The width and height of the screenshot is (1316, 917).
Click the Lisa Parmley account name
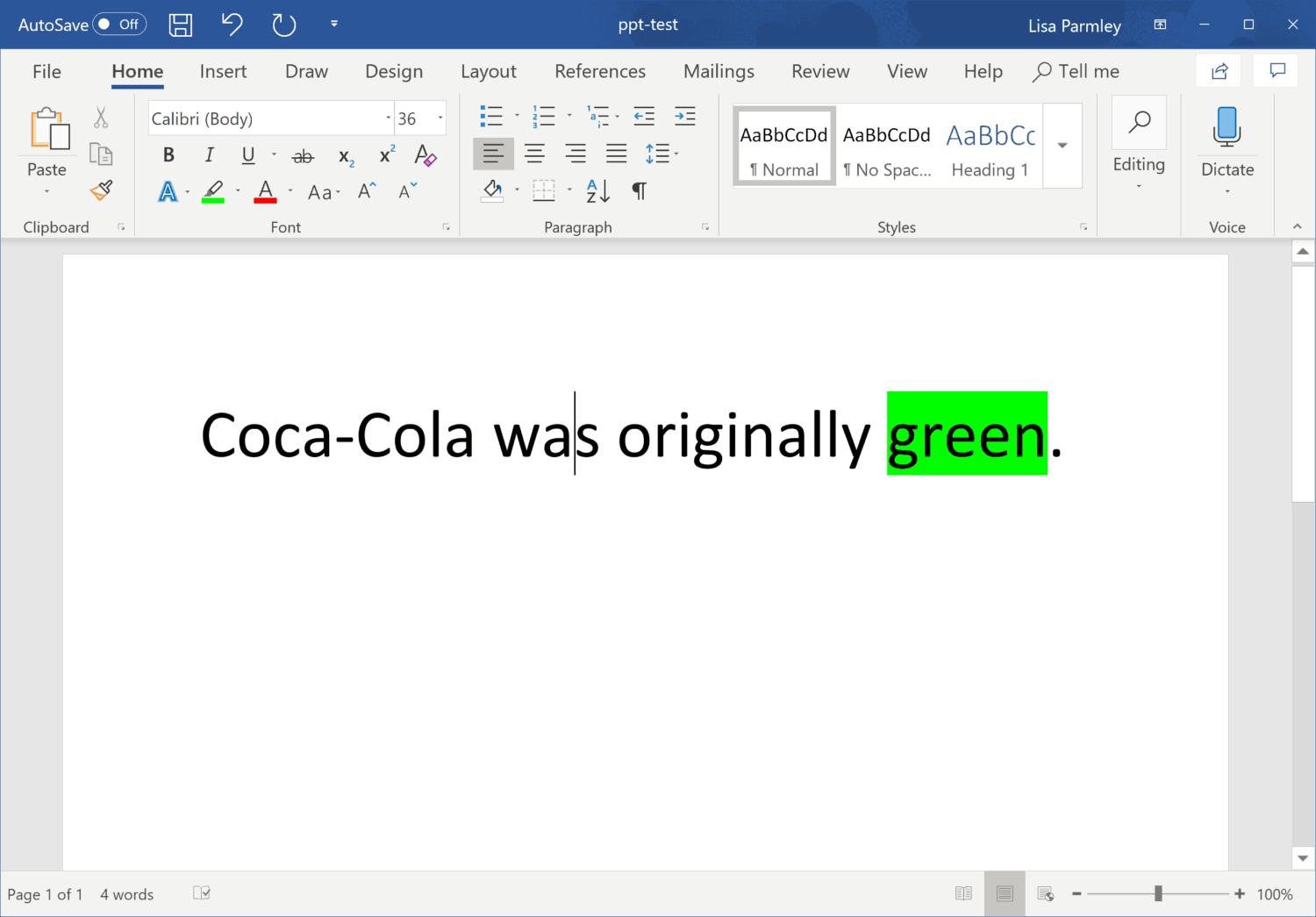pos(1075,25)
